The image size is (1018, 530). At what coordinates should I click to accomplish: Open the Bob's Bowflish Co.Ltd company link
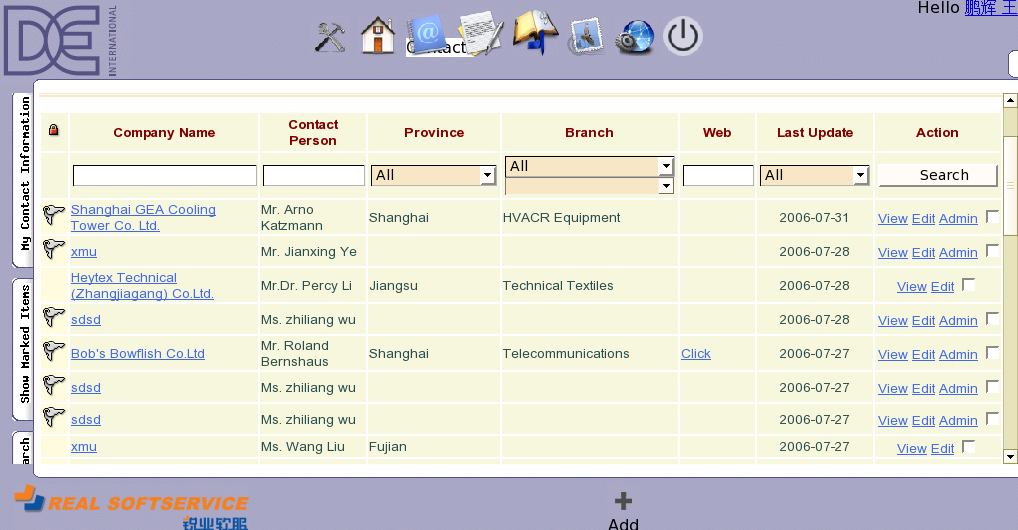[x=138, y=354]
